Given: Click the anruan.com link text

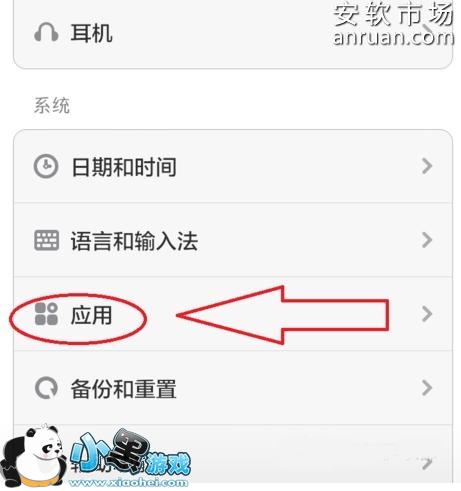Looking at the screenshot, I should tap(393, 37).
